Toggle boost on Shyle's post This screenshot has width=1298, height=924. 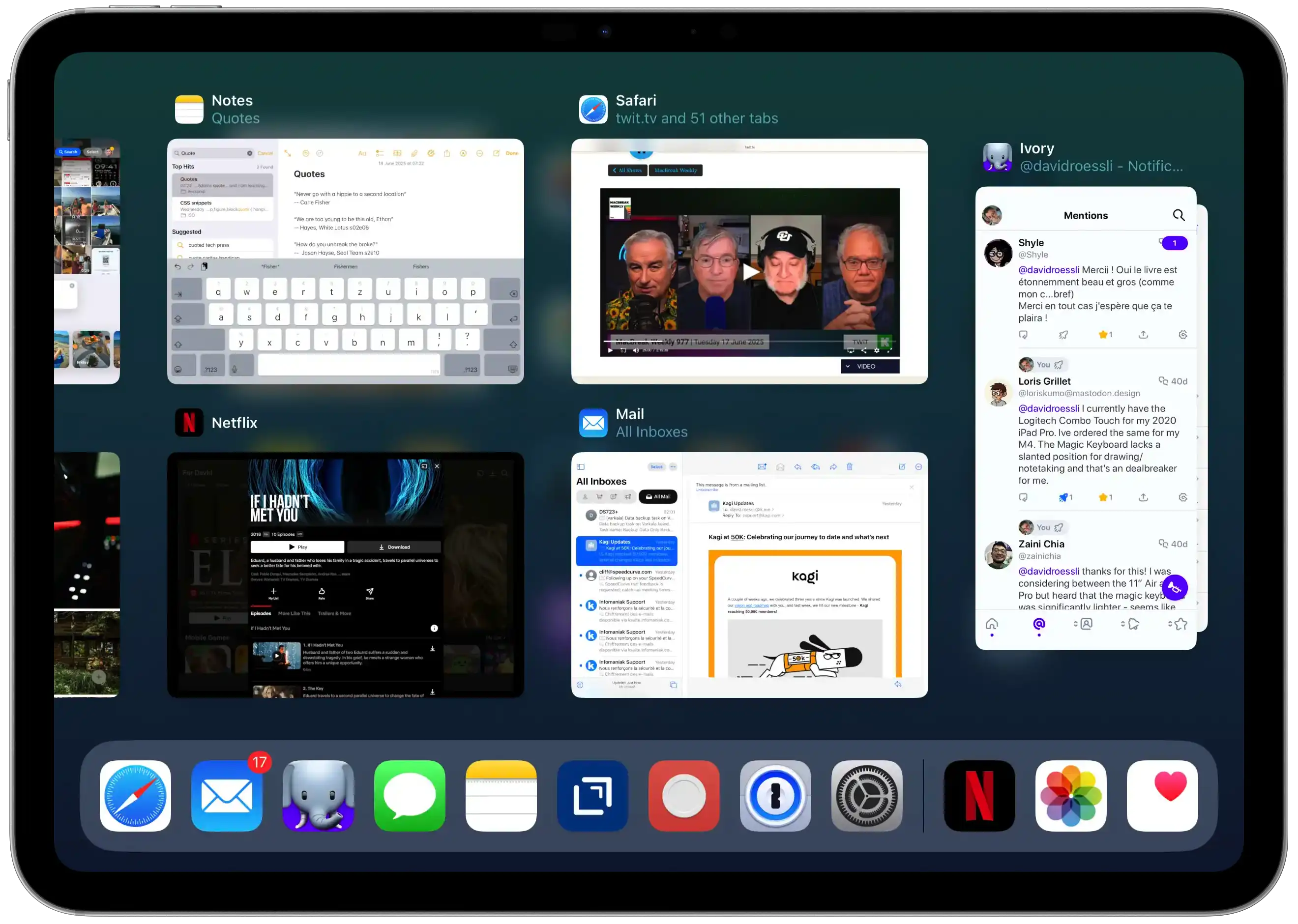pyautogui.click(x=1063, y=335)
